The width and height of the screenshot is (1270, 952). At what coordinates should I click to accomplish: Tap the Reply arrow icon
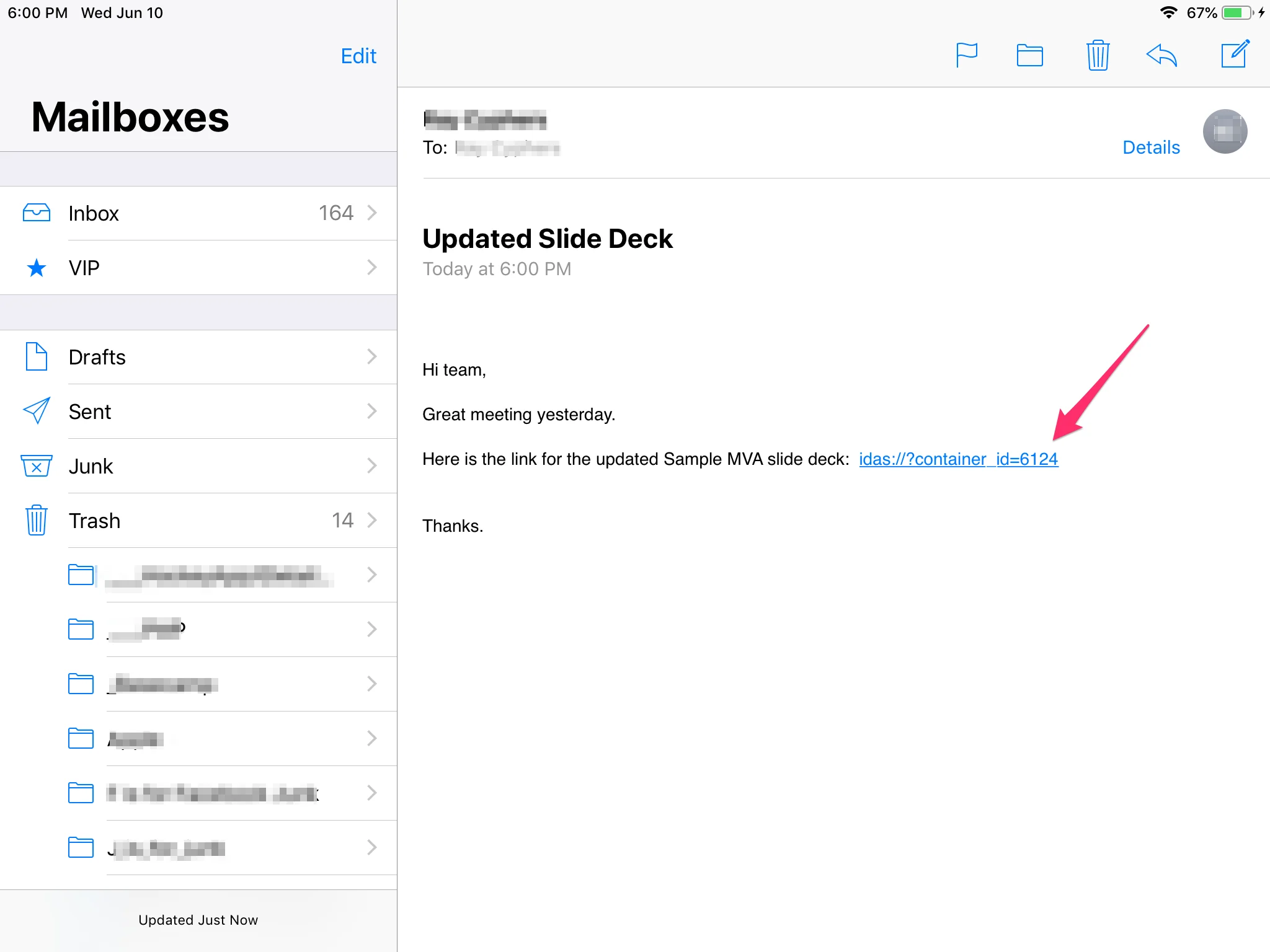[1161, 55]
